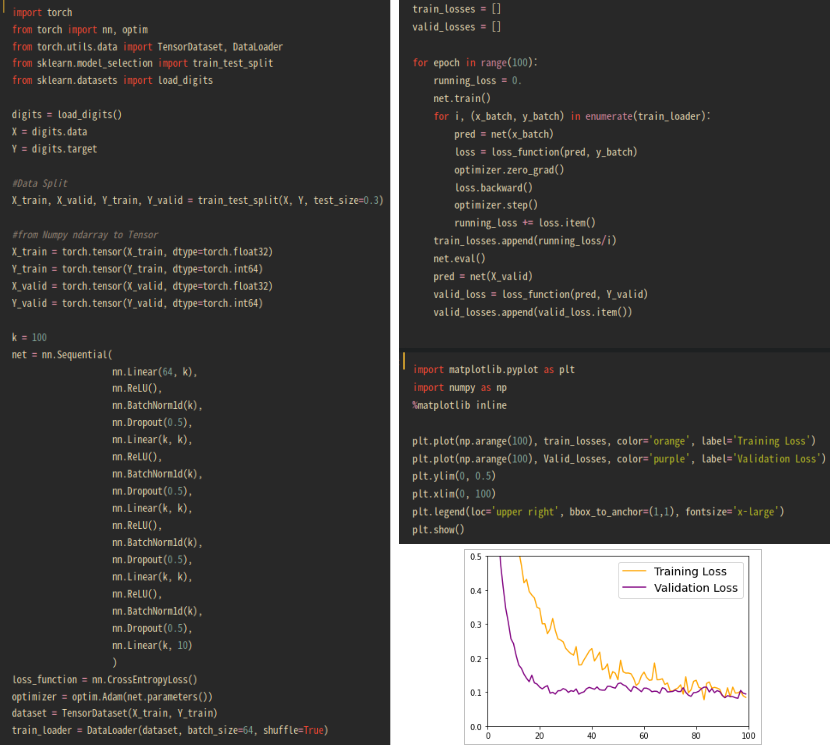
Task: Click the Y_valid torch.tensor int64 line
Action: [137, 303]
